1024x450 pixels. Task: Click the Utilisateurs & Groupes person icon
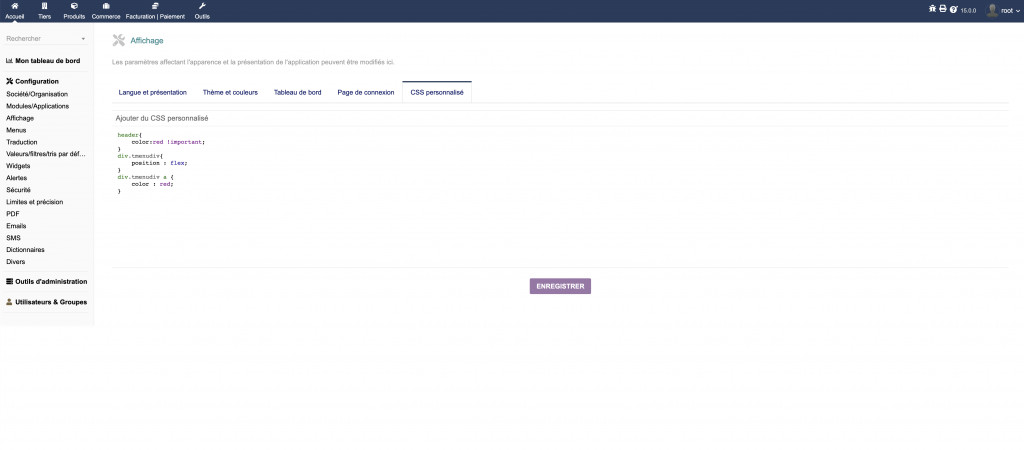[x=9, y=302]
